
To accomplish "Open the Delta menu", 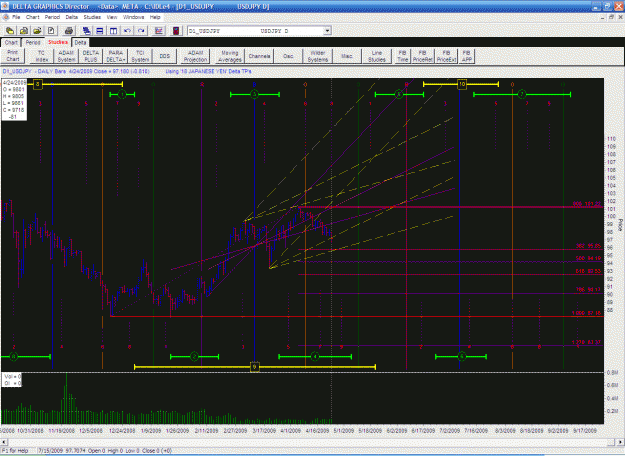I will pyautogui.click(x=72, y=17).
